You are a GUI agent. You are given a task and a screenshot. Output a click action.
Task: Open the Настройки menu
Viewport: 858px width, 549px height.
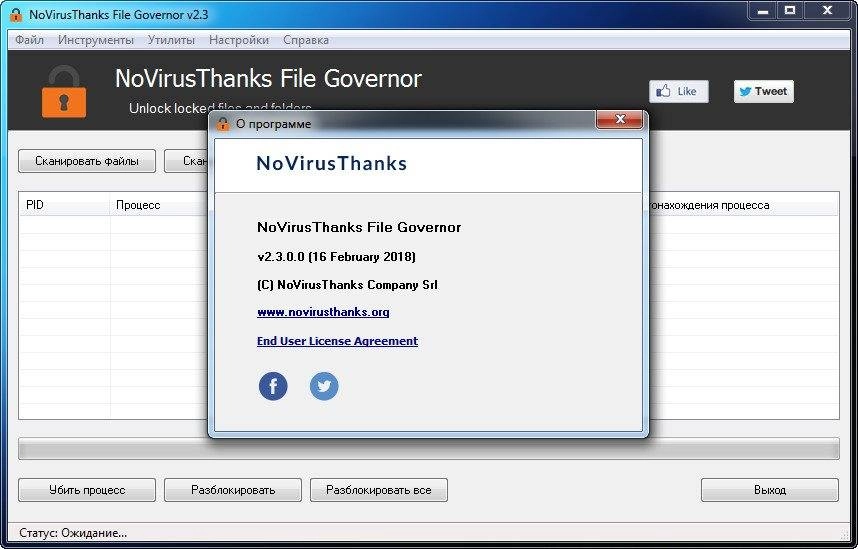(239, 40)
